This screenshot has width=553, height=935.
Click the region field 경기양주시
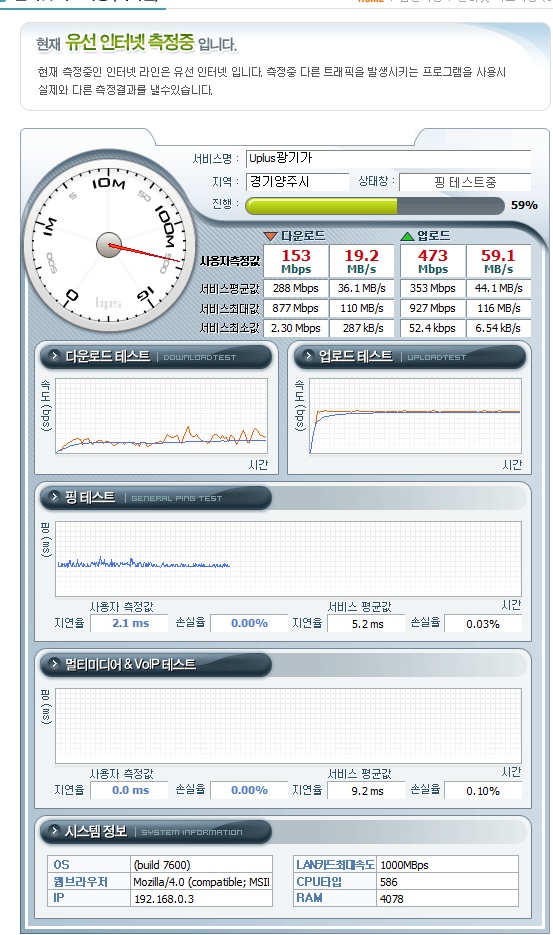click(297, 181)
